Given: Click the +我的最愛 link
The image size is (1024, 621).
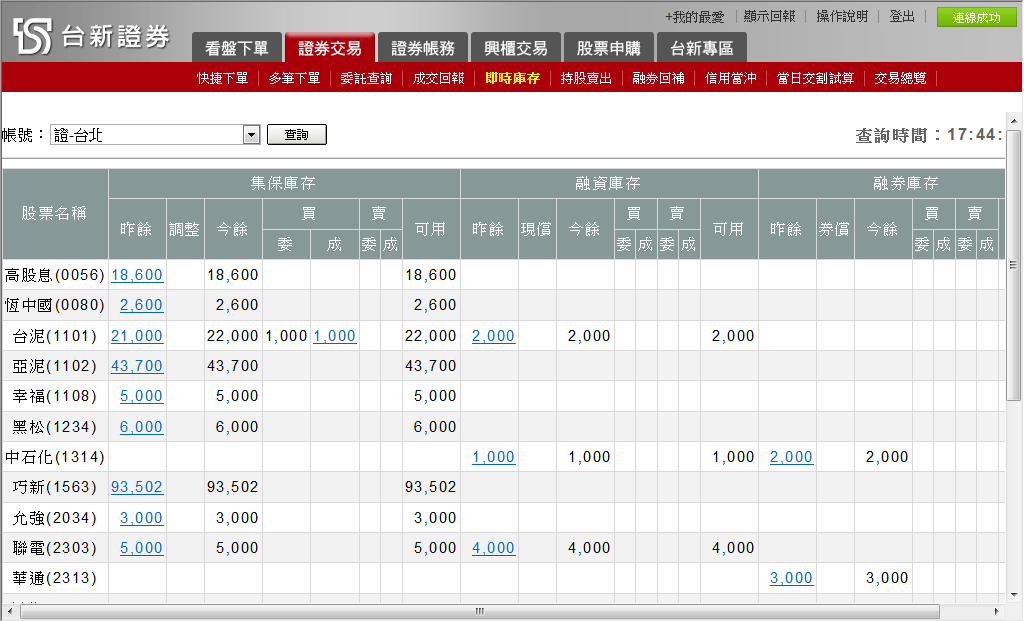Looking at the screenshot, I should point(694,17).
